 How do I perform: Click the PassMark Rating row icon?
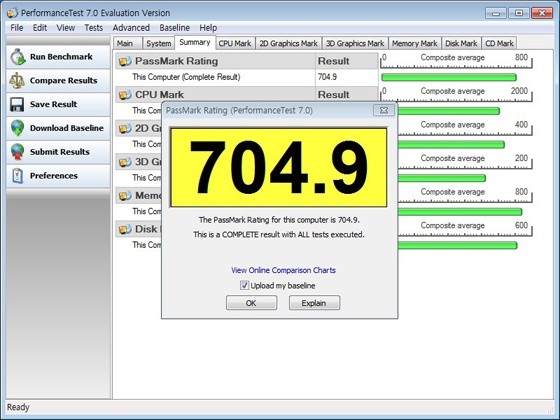pyautogui.click(x=125, y=61)
